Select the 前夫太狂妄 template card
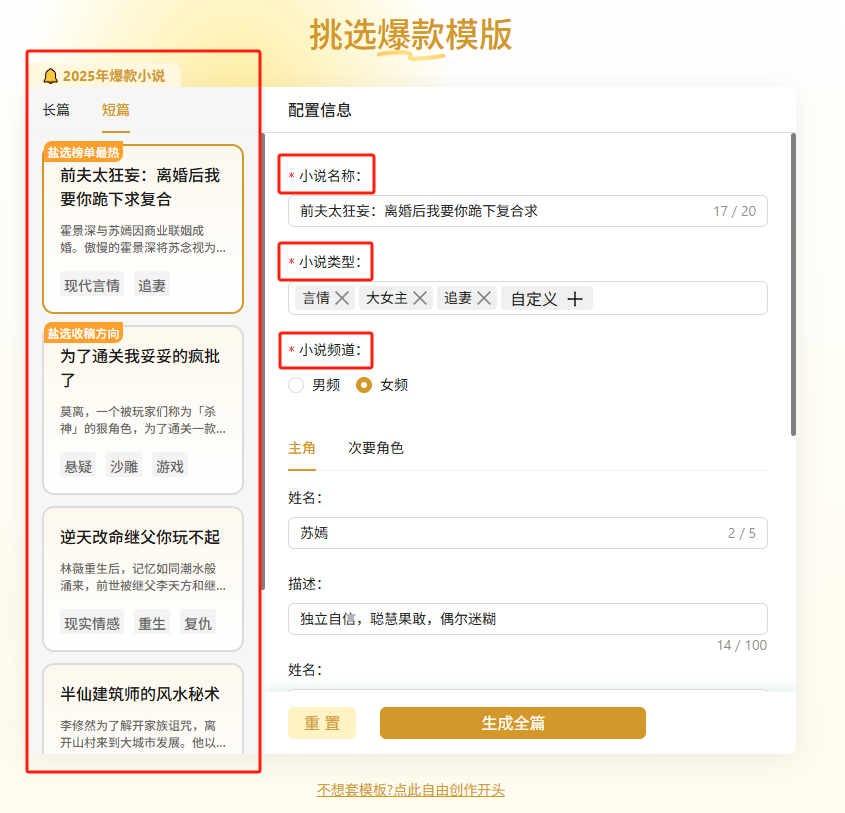 point(143,229)
